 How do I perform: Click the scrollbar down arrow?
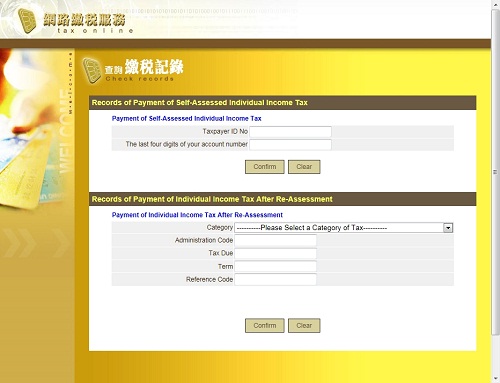pyautogui.click(x=495, y=379)
